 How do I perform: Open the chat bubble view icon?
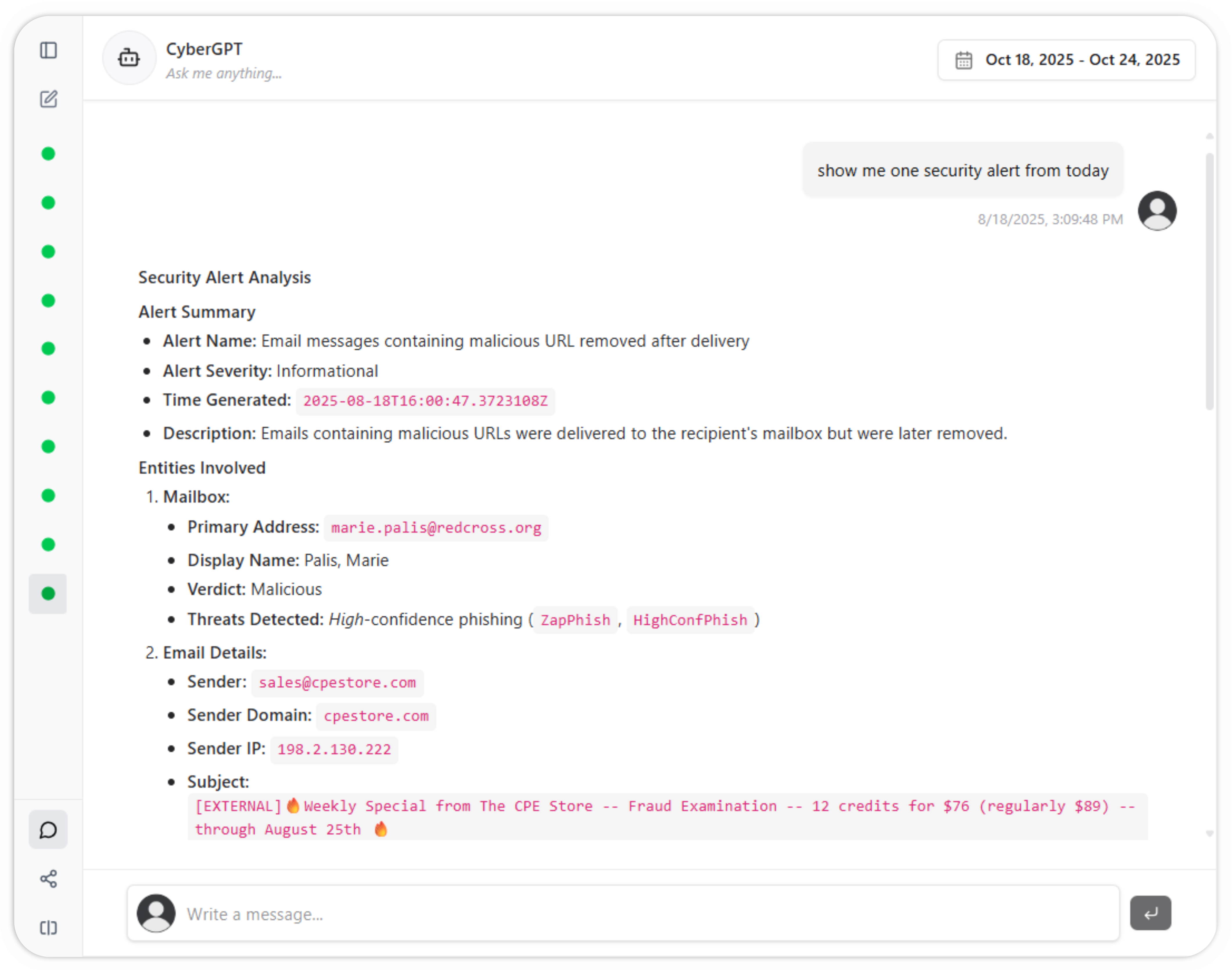[x=48, y=830]
